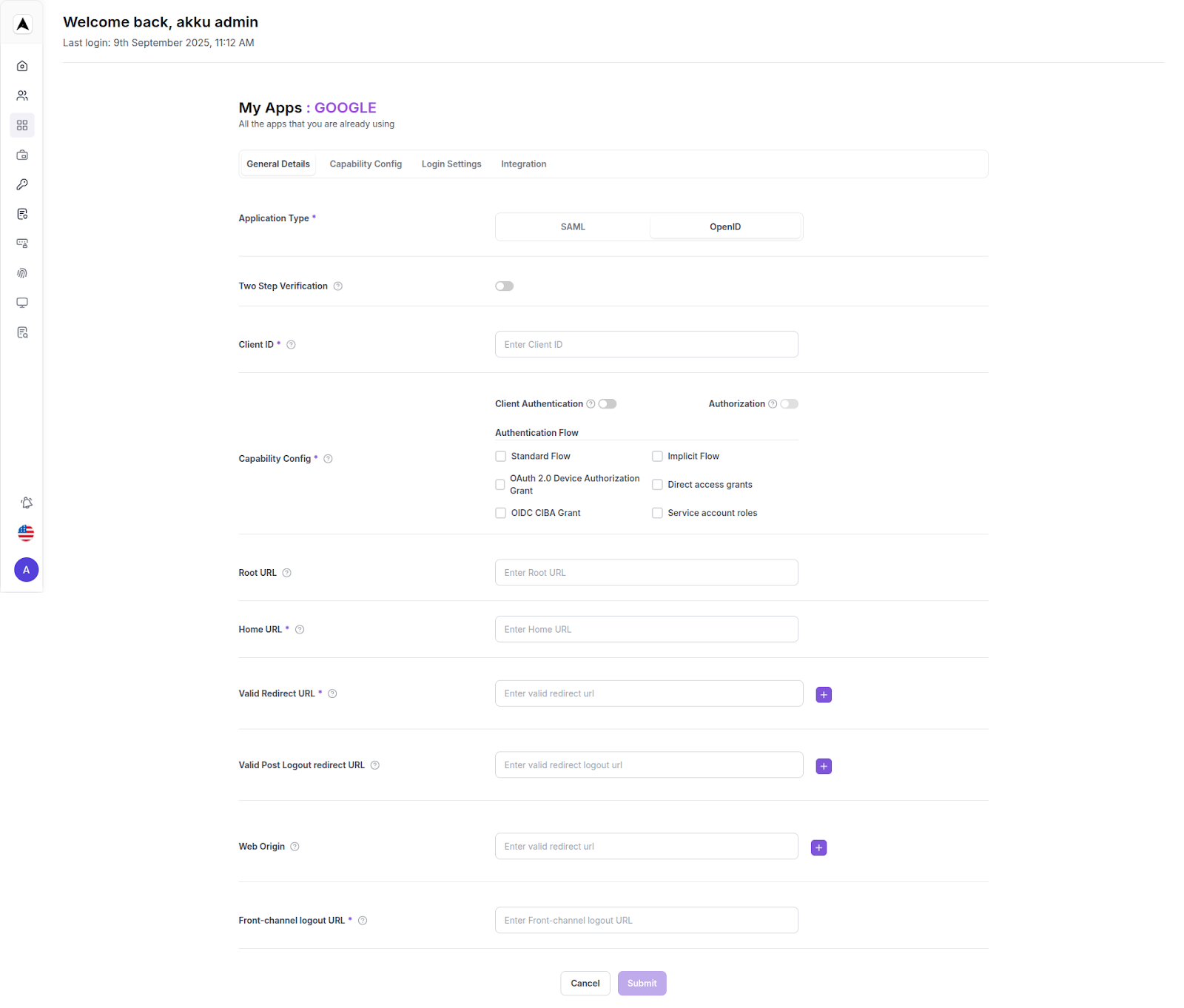Select the monitor icon in the sidebar
Image resolution: width=1184 pixels, height=1008 pixels.
[22, 303]
